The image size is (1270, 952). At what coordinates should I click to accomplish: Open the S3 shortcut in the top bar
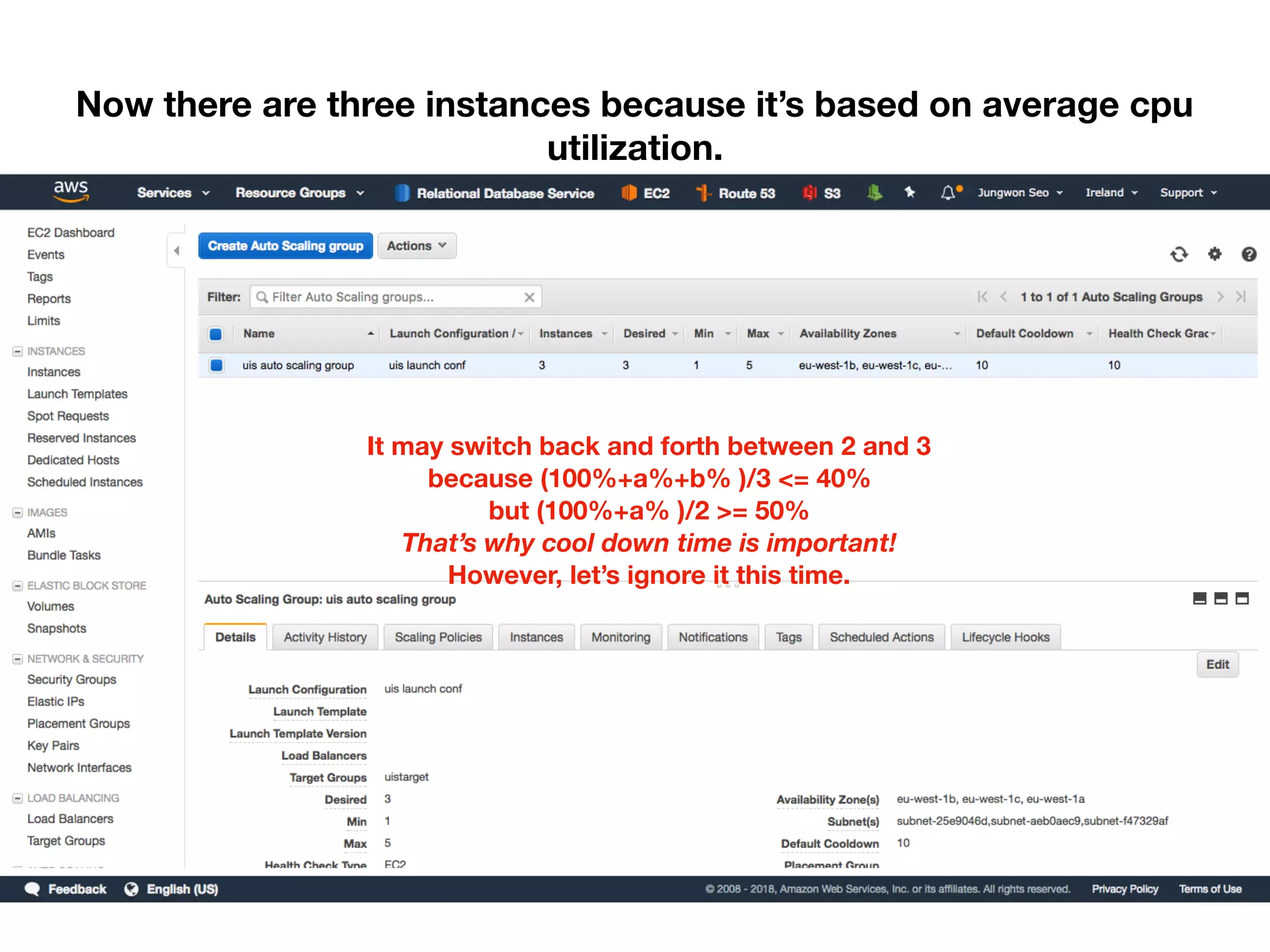point(821,193)
